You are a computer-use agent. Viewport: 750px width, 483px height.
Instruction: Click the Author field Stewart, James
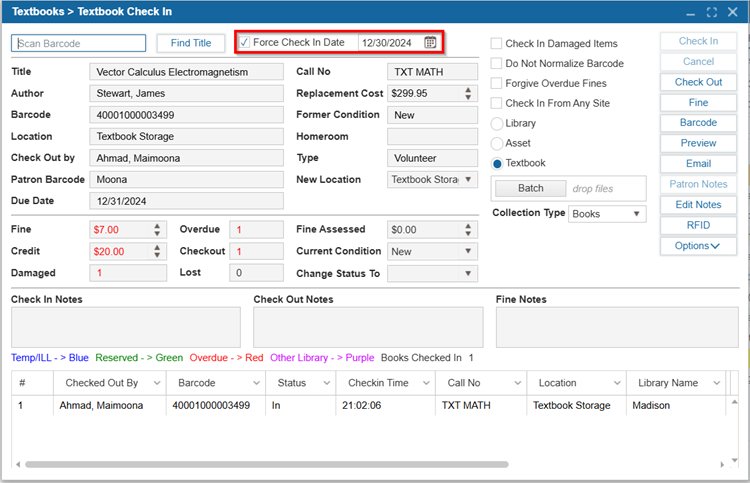[187, 93]
